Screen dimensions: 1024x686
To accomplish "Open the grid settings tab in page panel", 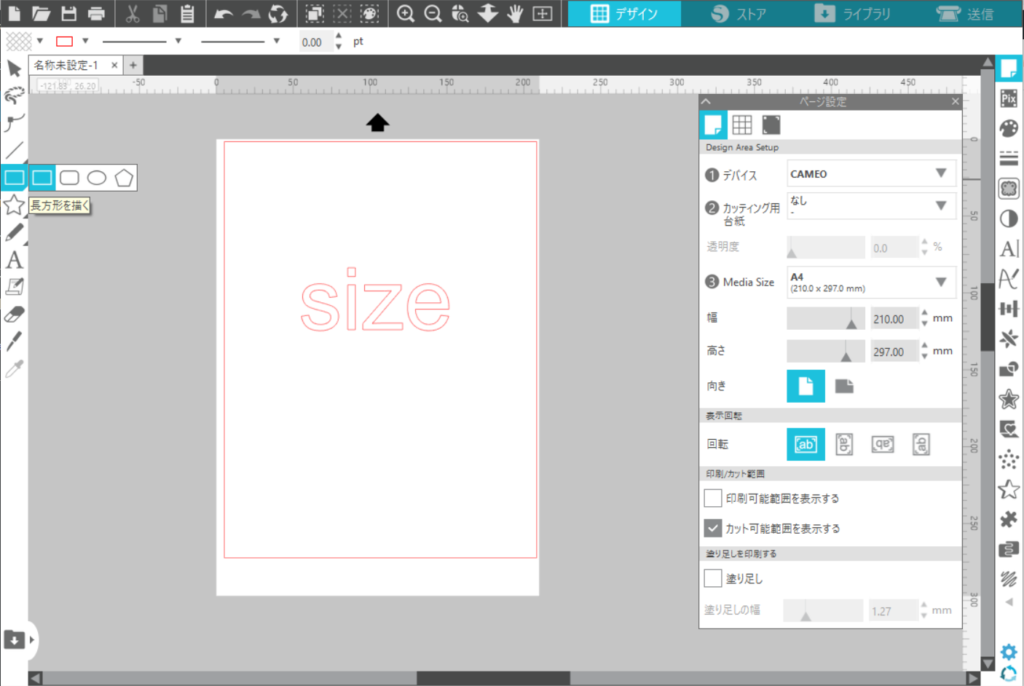I will click(741, 124).
